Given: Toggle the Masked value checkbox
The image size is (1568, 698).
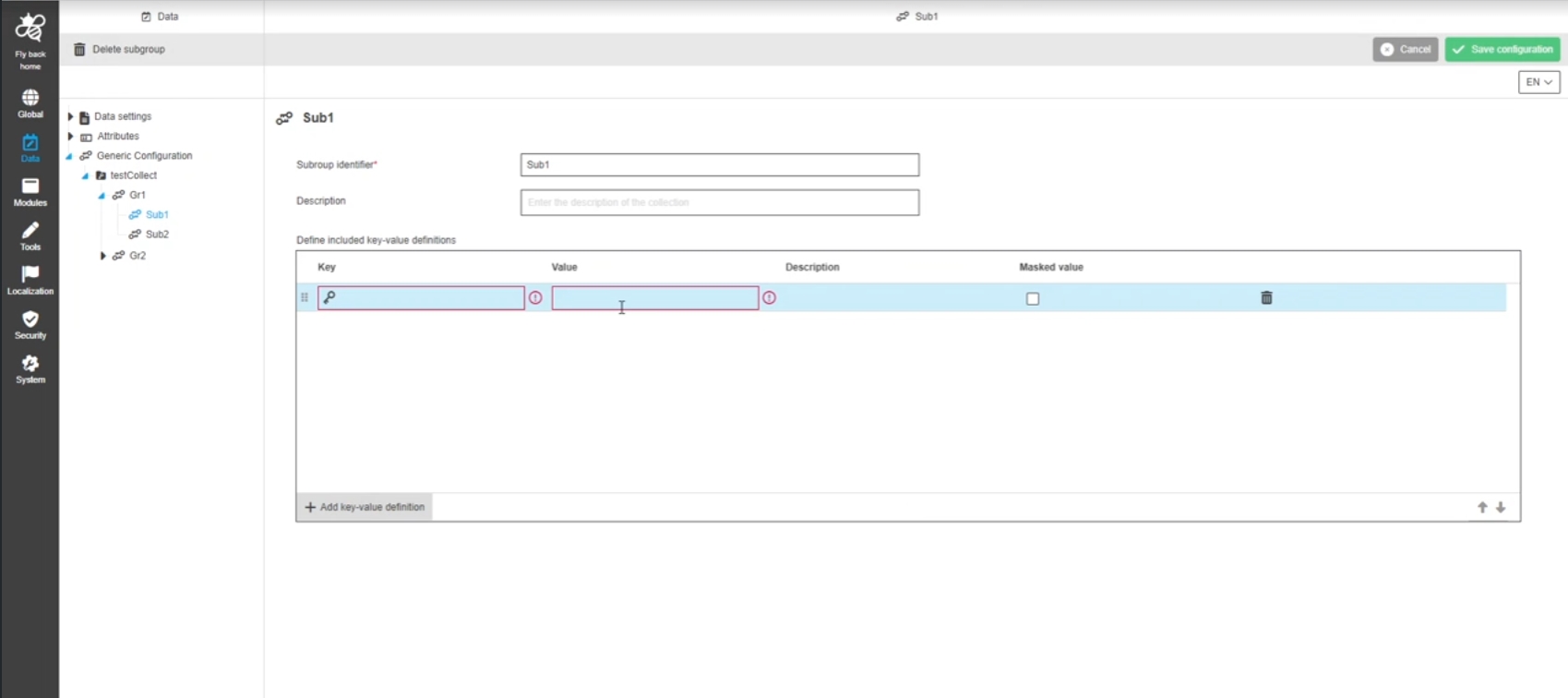Looking at the screenshot, I should pyautogui.click(x=1033, y=298).
